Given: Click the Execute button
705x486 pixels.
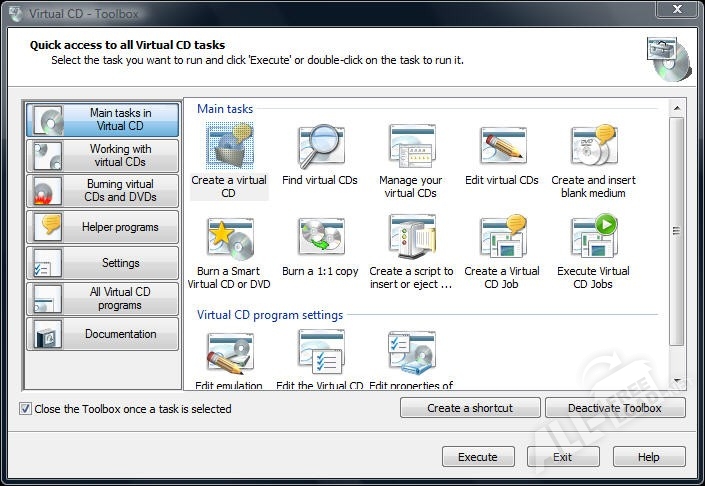Looking at the screenshot, I should click(478, 457).
